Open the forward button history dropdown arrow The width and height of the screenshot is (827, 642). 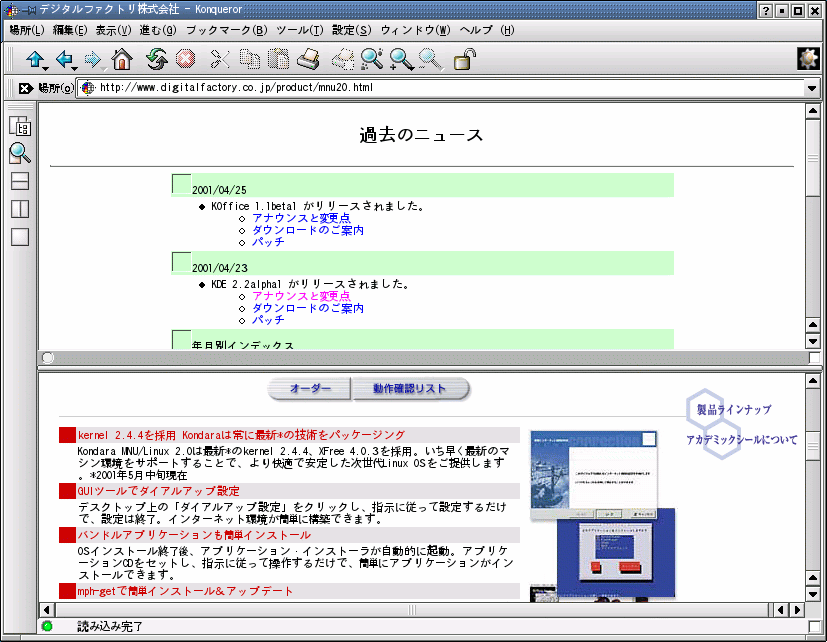click(x=103, y=69)
